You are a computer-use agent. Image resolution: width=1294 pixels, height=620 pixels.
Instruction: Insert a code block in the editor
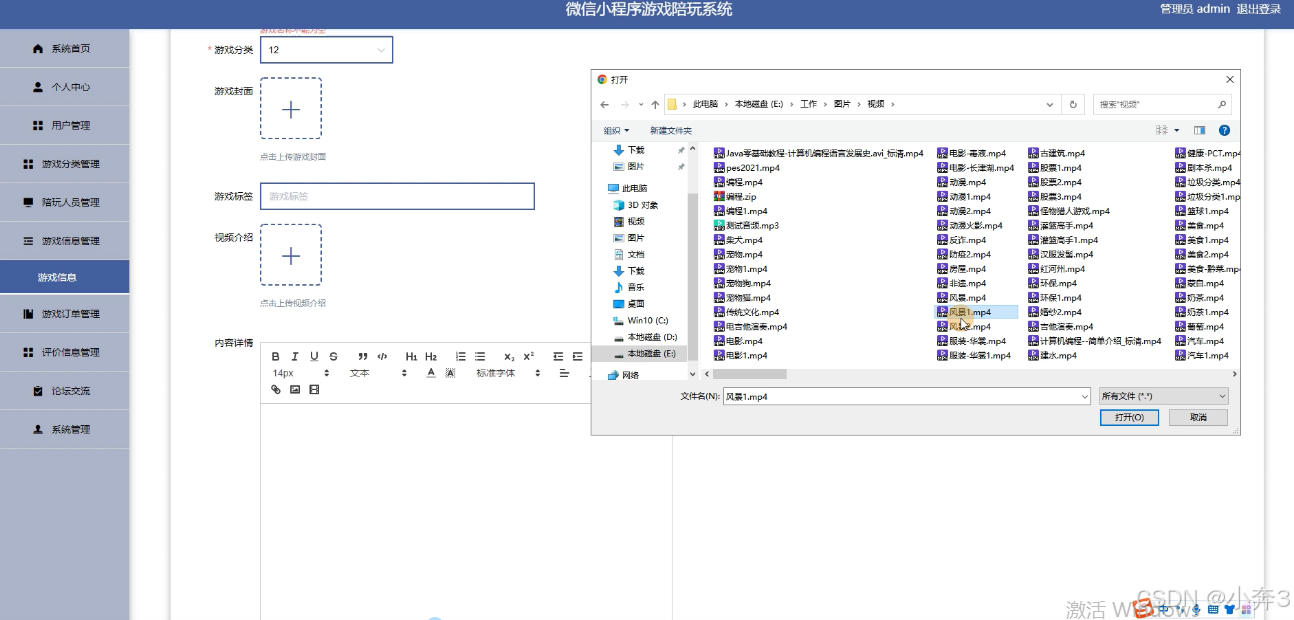(x=382, y=357)
